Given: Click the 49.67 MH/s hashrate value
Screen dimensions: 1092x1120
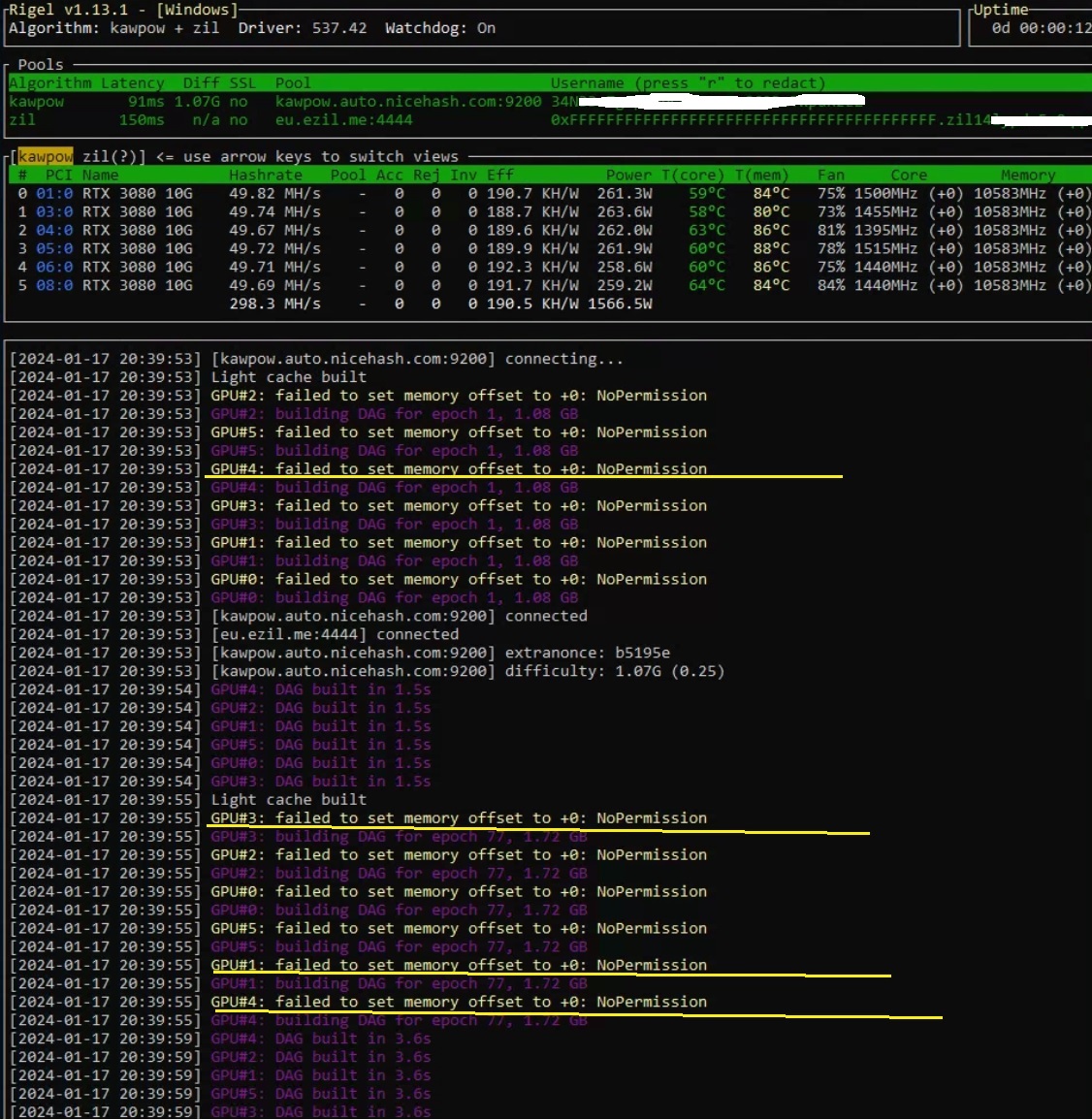Looking at the screenshot, I should point(275,231).
